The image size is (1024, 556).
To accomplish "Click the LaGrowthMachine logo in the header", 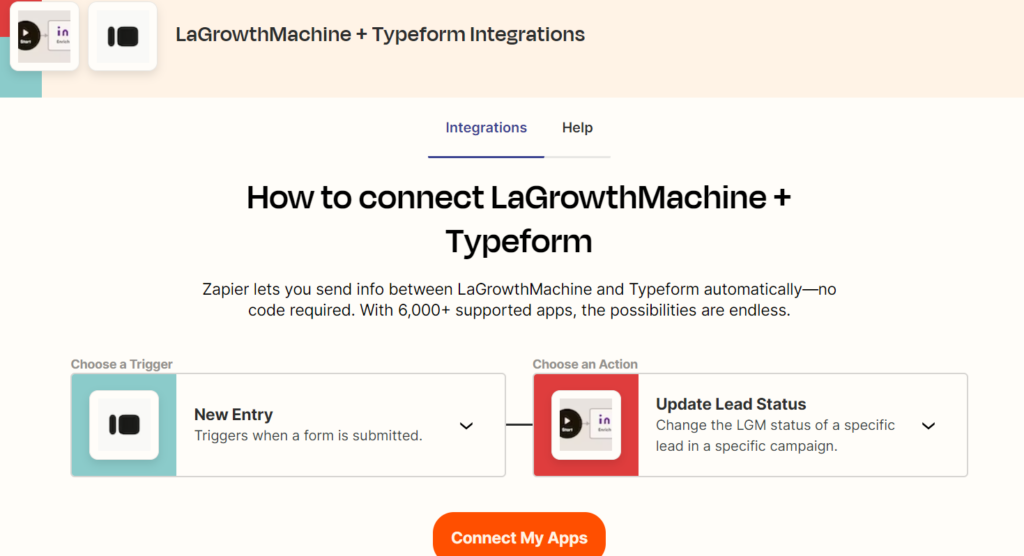I will coord(44,36).
